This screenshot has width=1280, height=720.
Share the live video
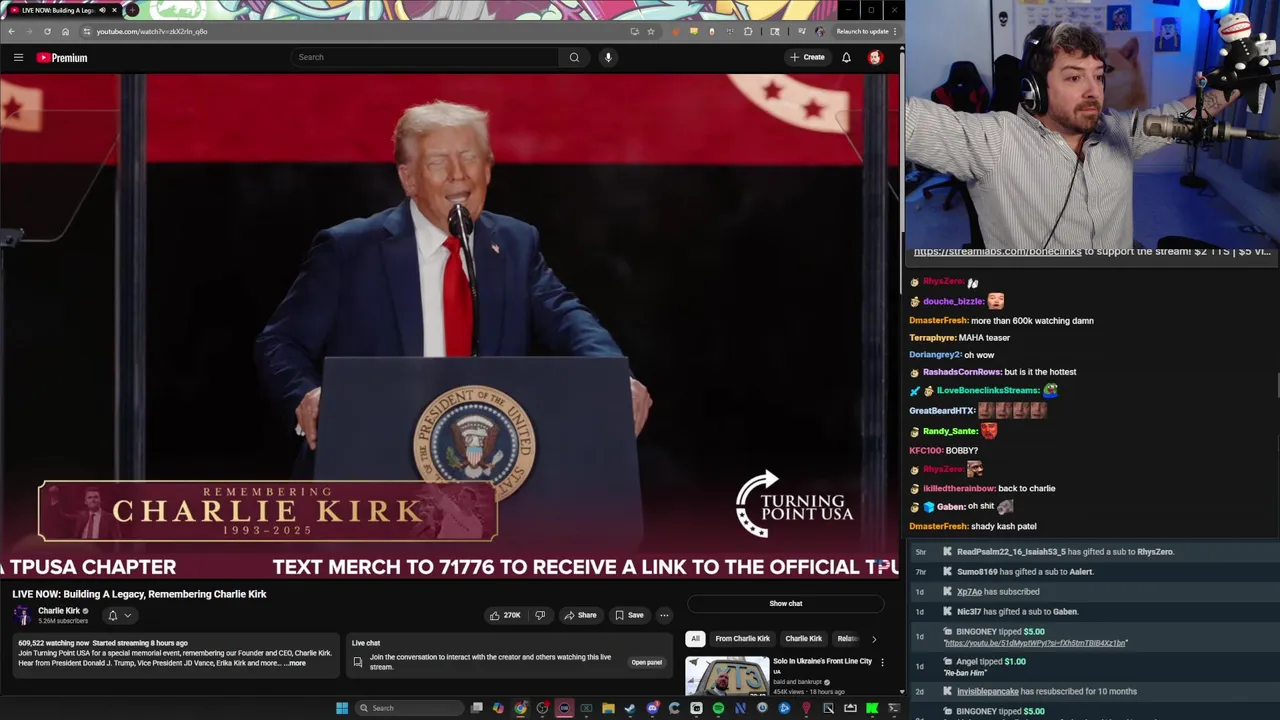tap(579, 615)
